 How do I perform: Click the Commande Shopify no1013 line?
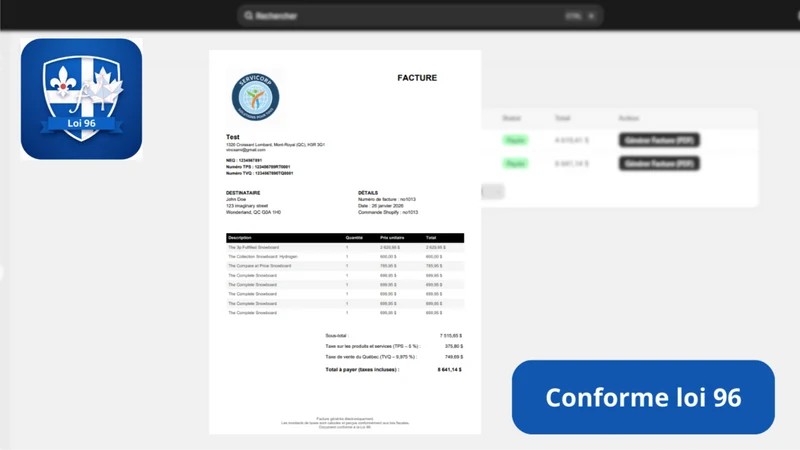(388, 212)
